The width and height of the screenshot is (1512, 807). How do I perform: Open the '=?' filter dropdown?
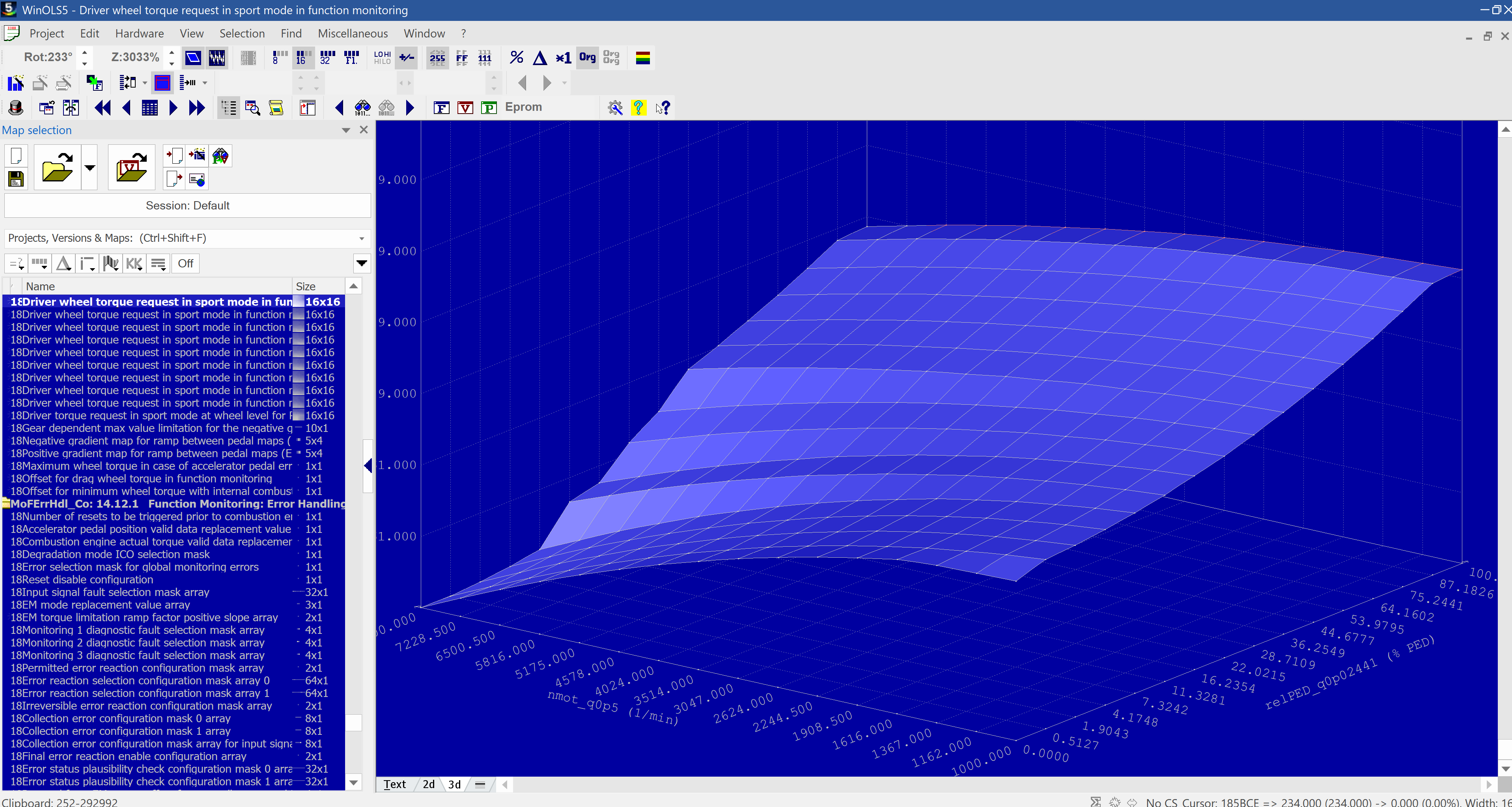(16, 263)
